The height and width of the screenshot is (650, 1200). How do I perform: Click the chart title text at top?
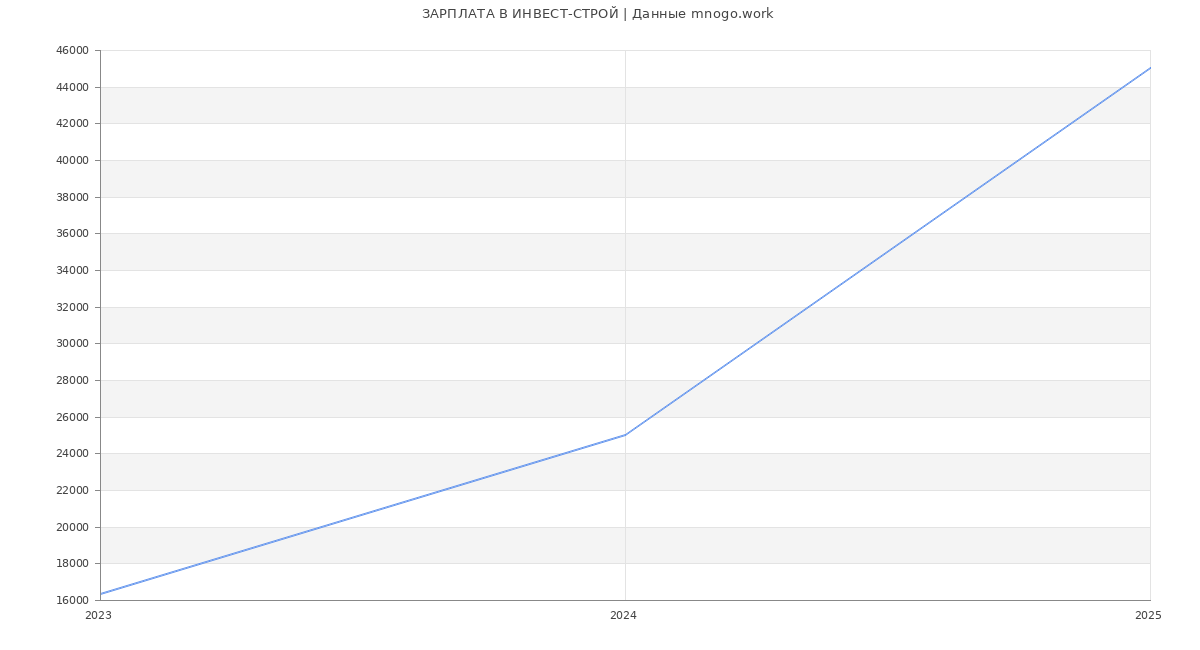pos(597,14)
